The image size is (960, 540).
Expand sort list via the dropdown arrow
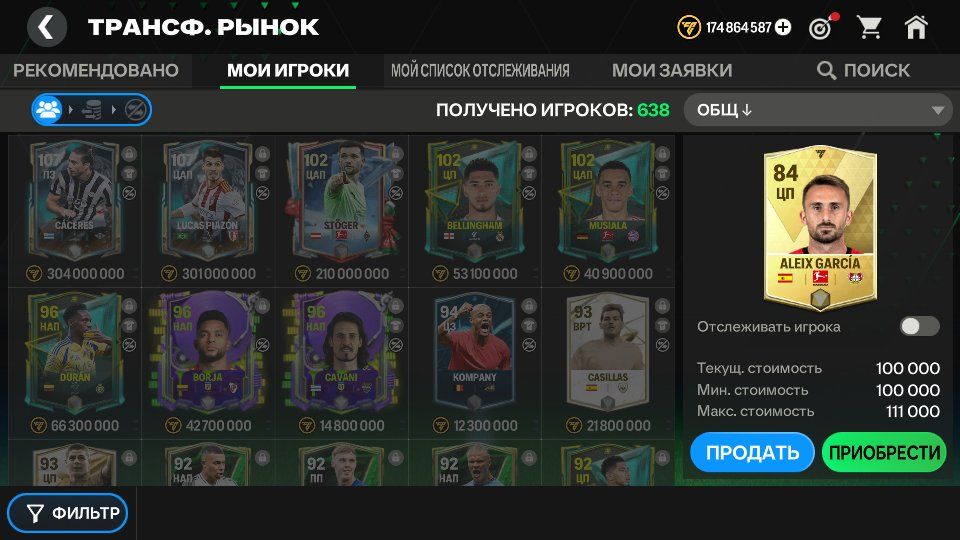click(938, 111)
